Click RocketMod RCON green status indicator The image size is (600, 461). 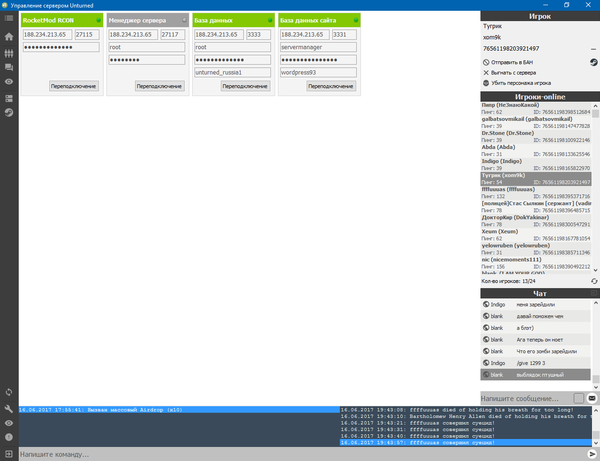click(98, 20)
